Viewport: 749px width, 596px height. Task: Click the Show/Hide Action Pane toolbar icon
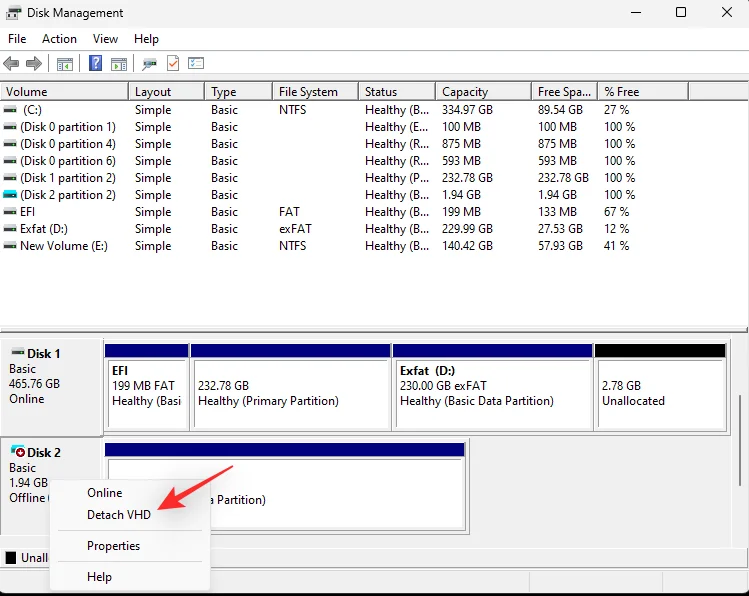[118, 64]
